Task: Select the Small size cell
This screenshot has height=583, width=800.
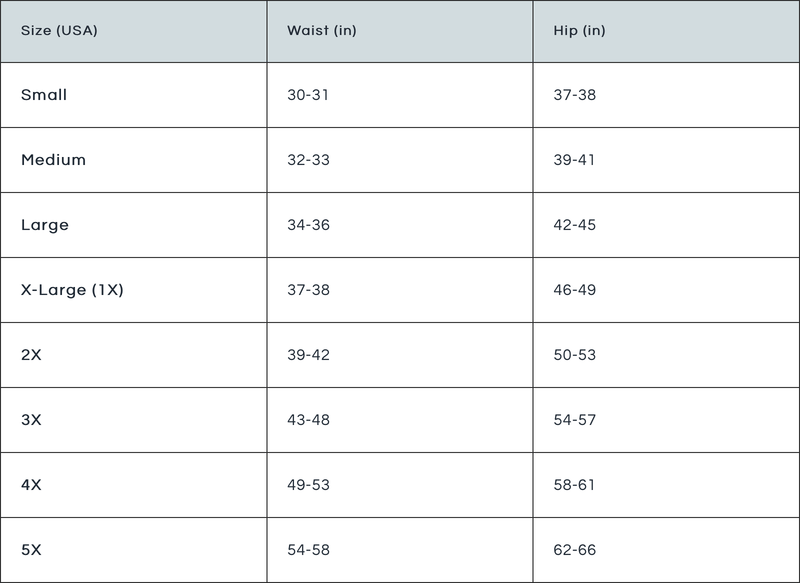Action: pyautogui.click(x=44, y=95)
